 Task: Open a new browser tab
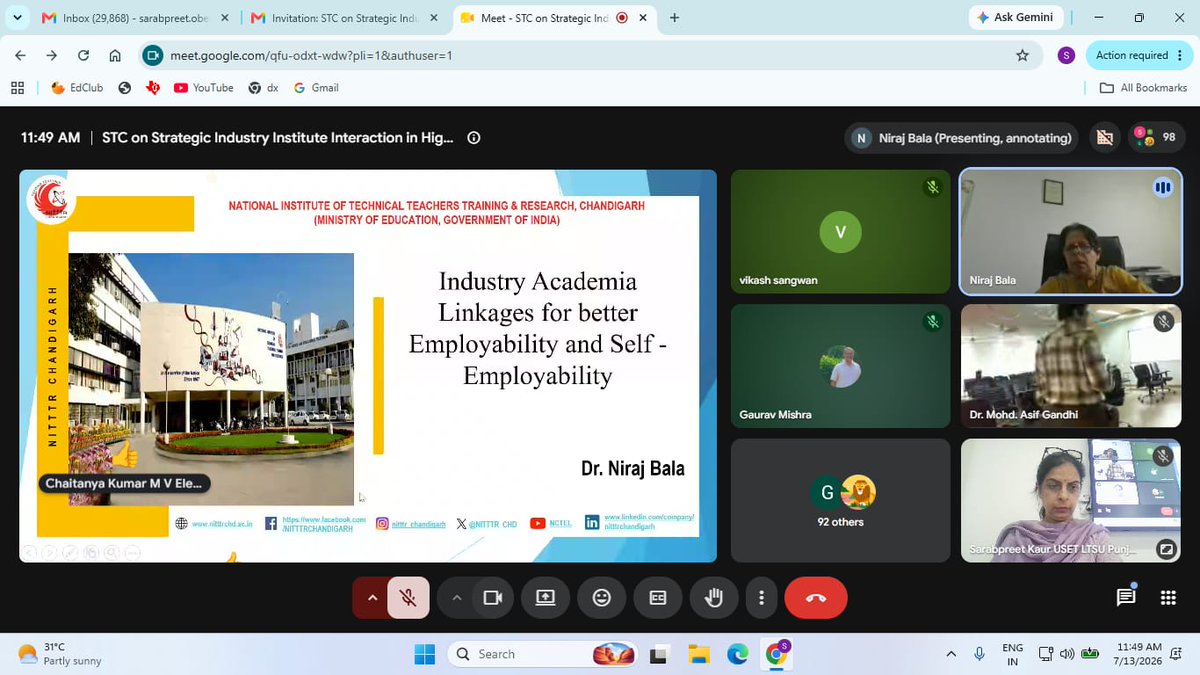point(675,18)
